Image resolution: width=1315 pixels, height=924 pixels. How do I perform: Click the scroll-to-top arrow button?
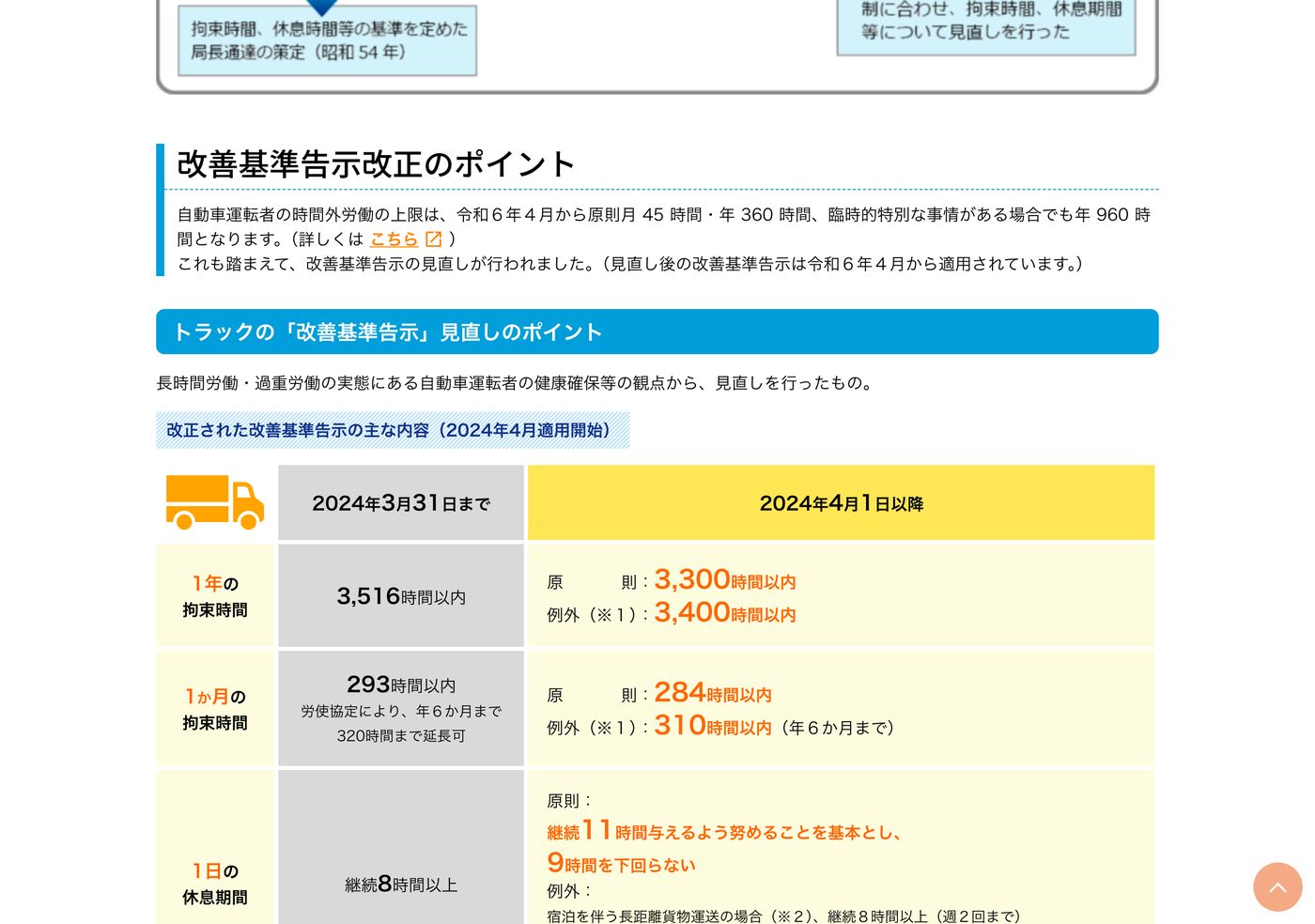(x=1277, y=886)
